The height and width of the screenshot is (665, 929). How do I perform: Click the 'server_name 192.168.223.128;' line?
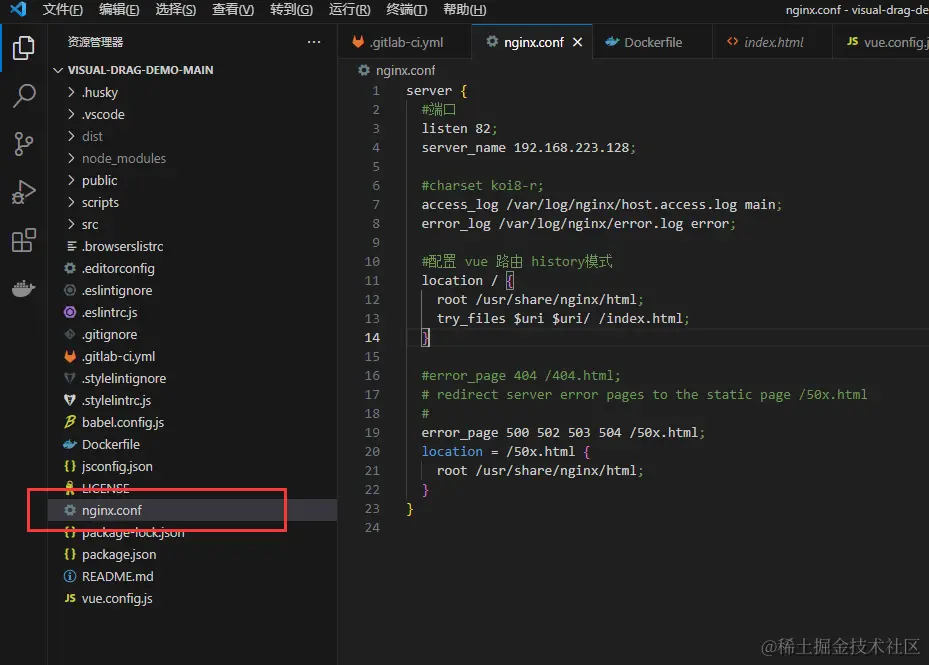pos(528,148)
